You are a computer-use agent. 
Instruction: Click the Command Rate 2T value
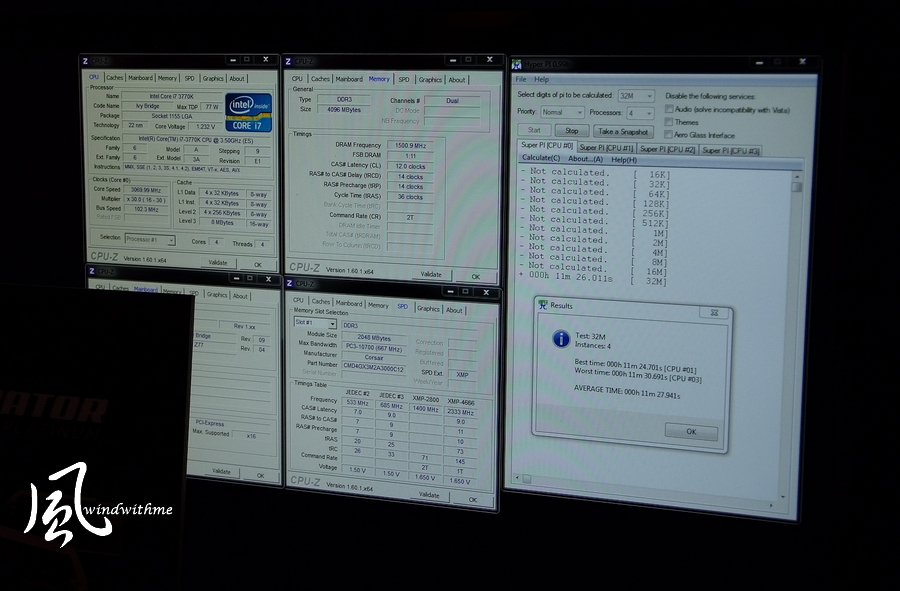pos(410,217)
